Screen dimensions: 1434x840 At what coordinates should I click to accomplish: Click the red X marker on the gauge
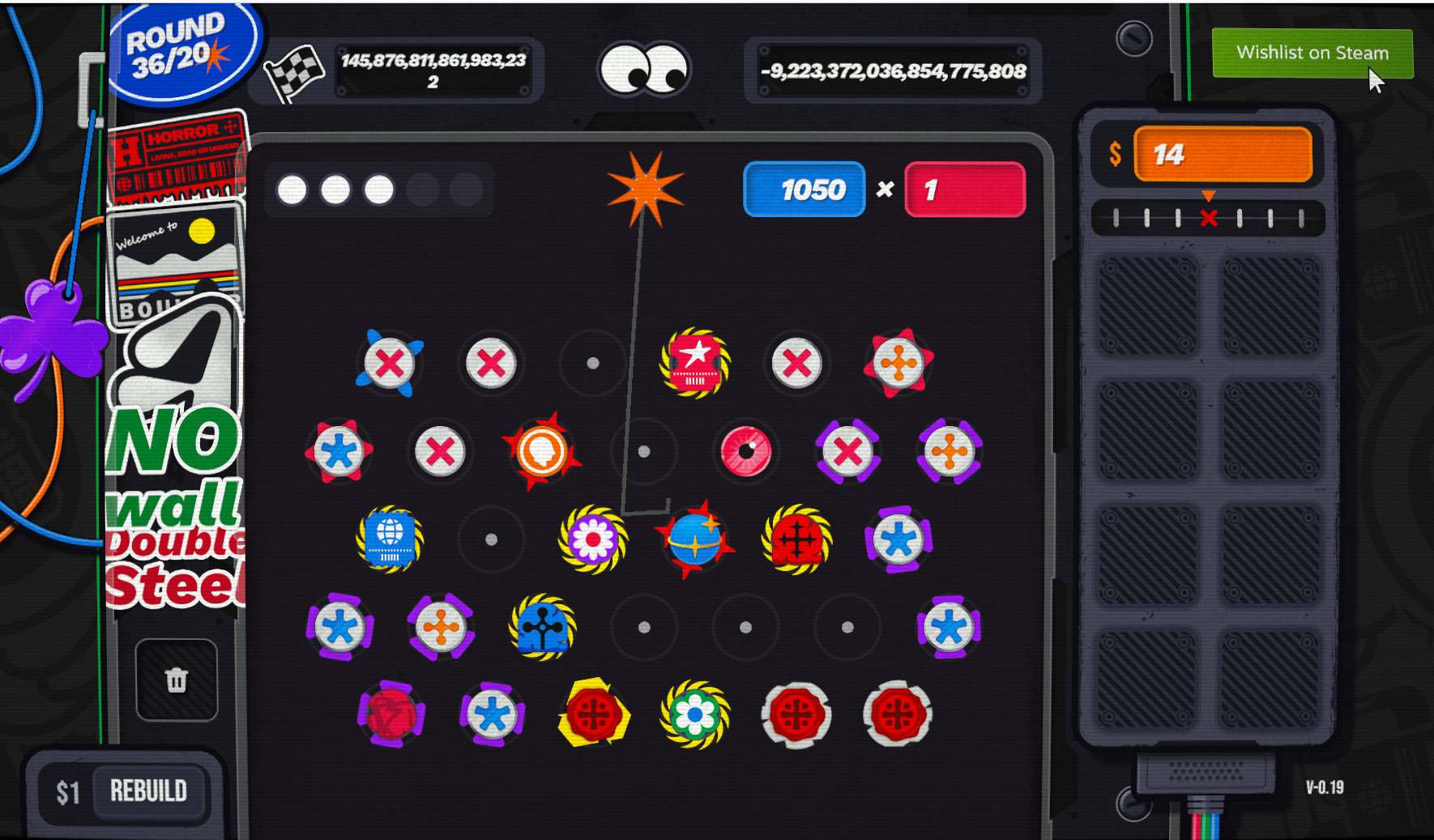1208,218
